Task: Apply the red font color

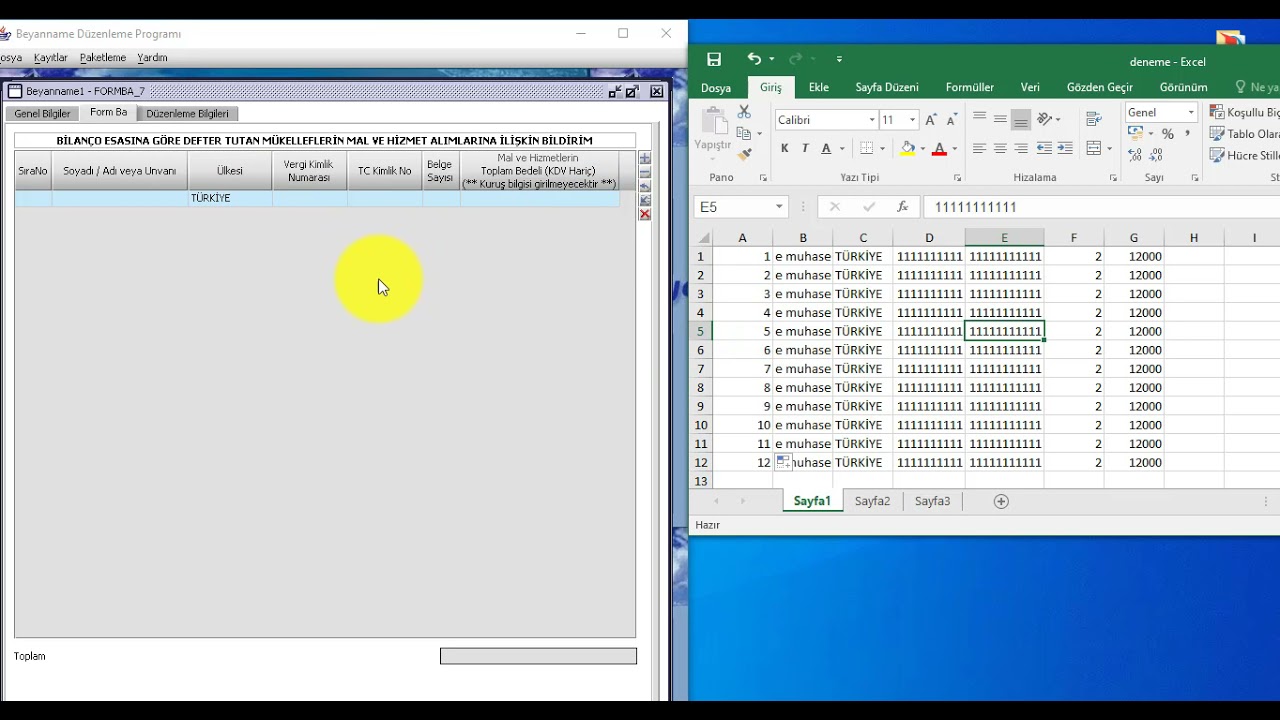Action: coord(939,149)
